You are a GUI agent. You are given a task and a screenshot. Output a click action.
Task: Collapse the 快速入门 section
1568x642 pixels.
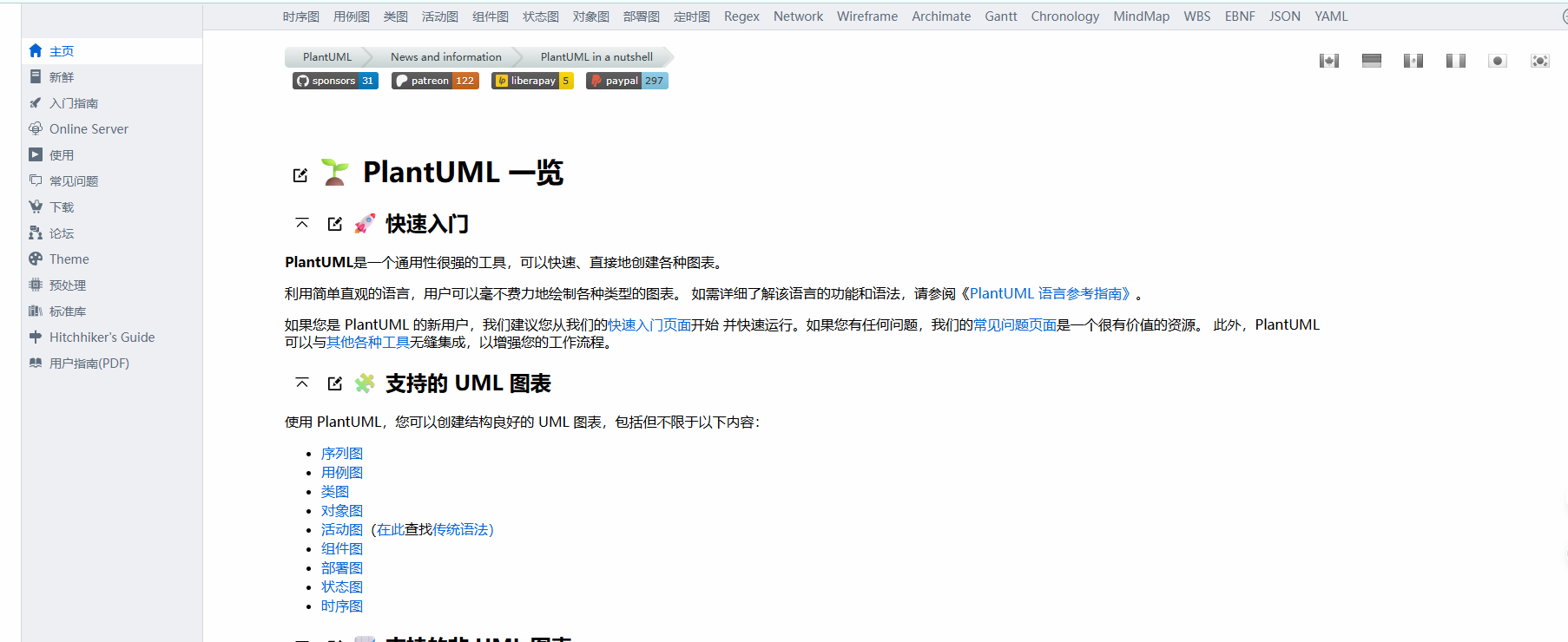(302, 224)
